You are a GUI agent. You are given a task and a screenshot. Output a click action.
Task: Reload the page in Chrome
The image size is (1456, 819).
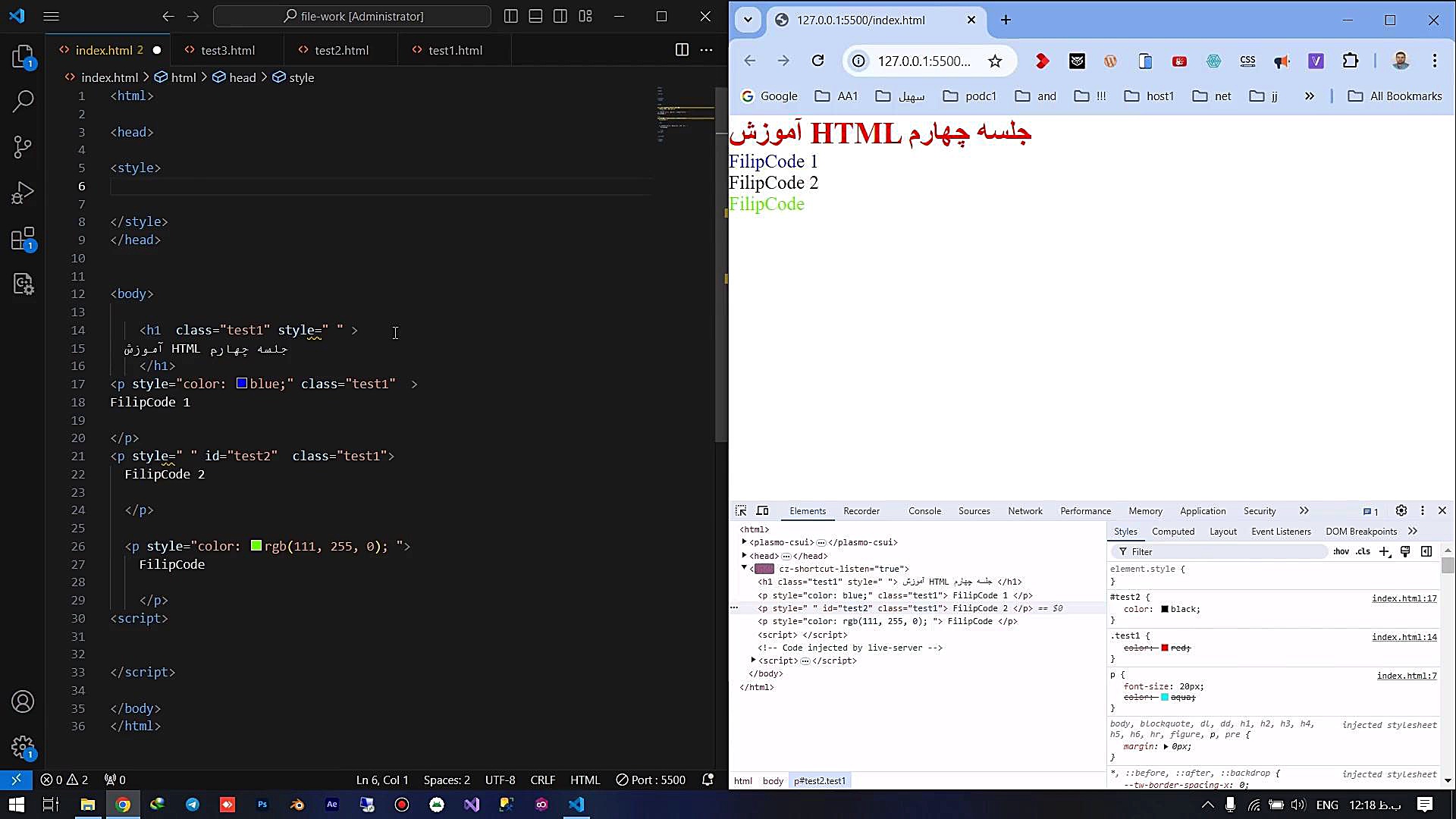pos(817,61)
